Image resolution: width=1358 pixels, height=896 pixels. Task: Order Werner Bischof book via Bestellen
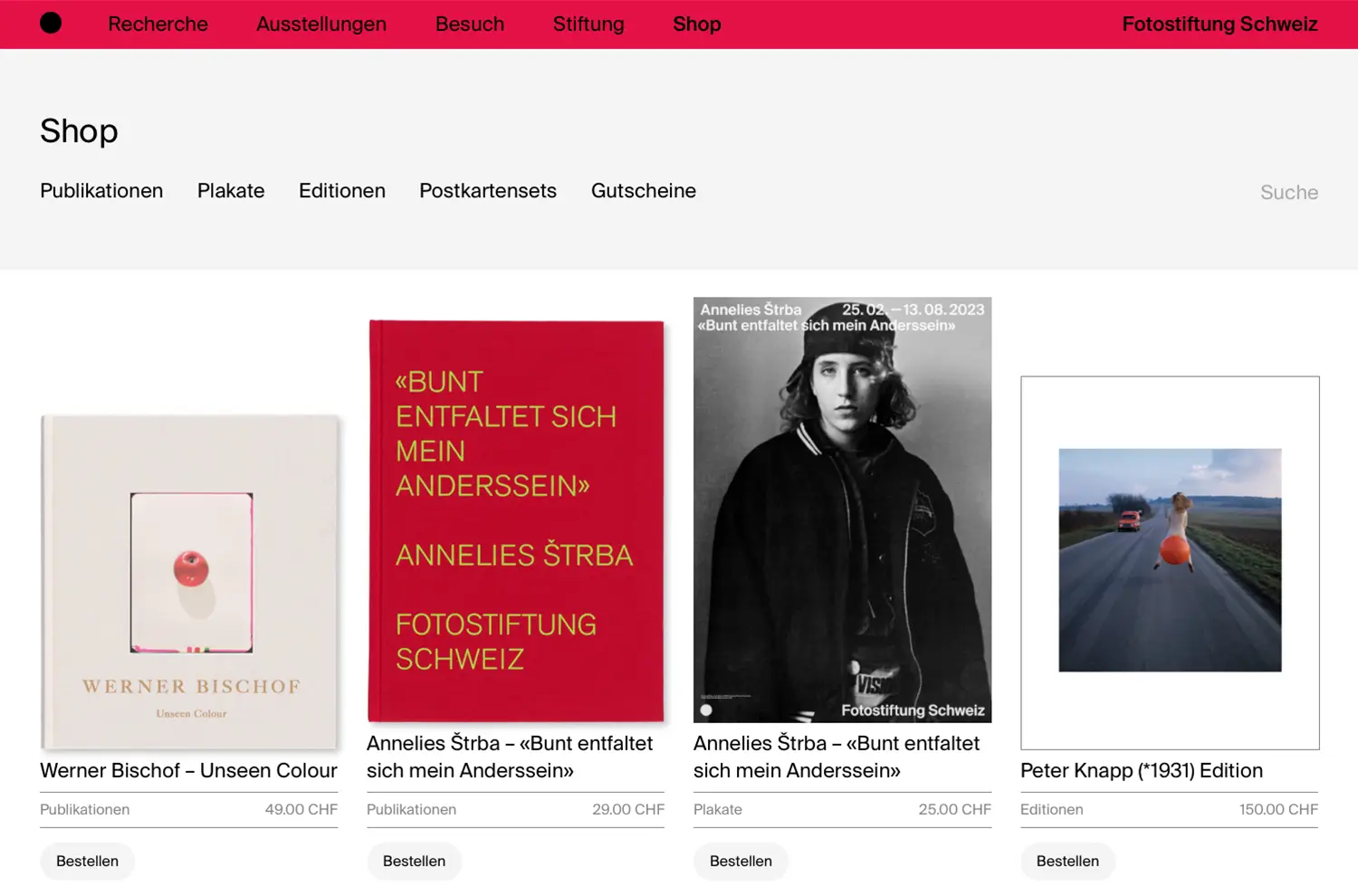tap(87, 861)
